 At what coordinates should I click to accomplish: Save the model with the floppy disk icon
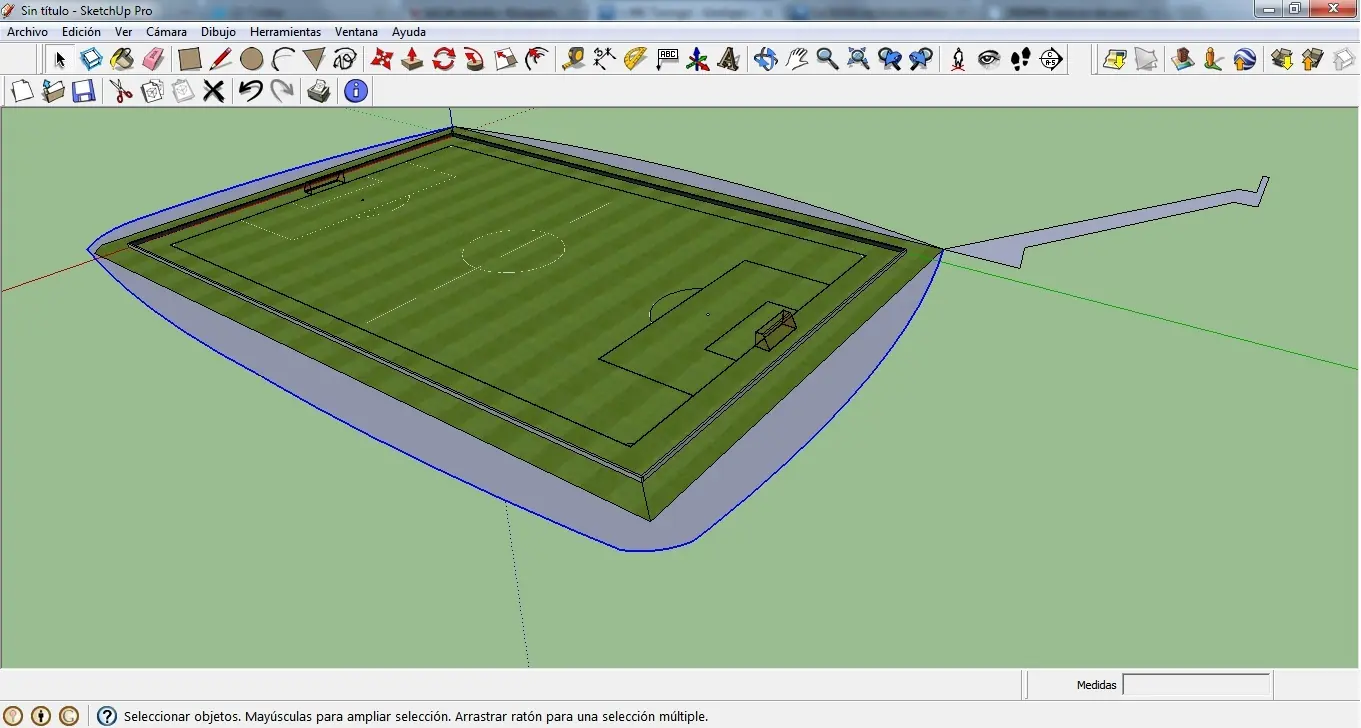point(84,92)
